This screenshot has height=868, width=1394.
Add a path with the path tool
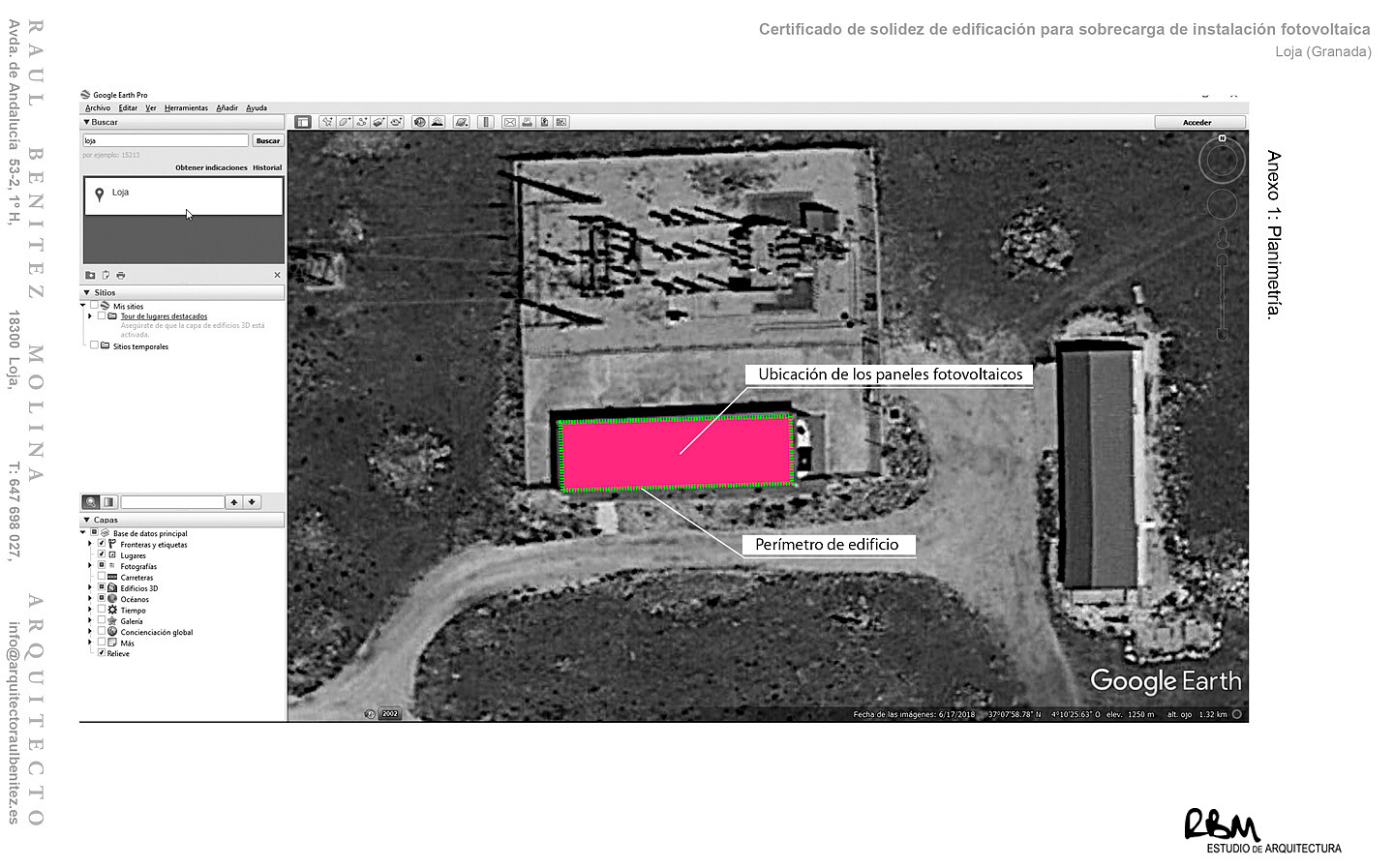362,122
